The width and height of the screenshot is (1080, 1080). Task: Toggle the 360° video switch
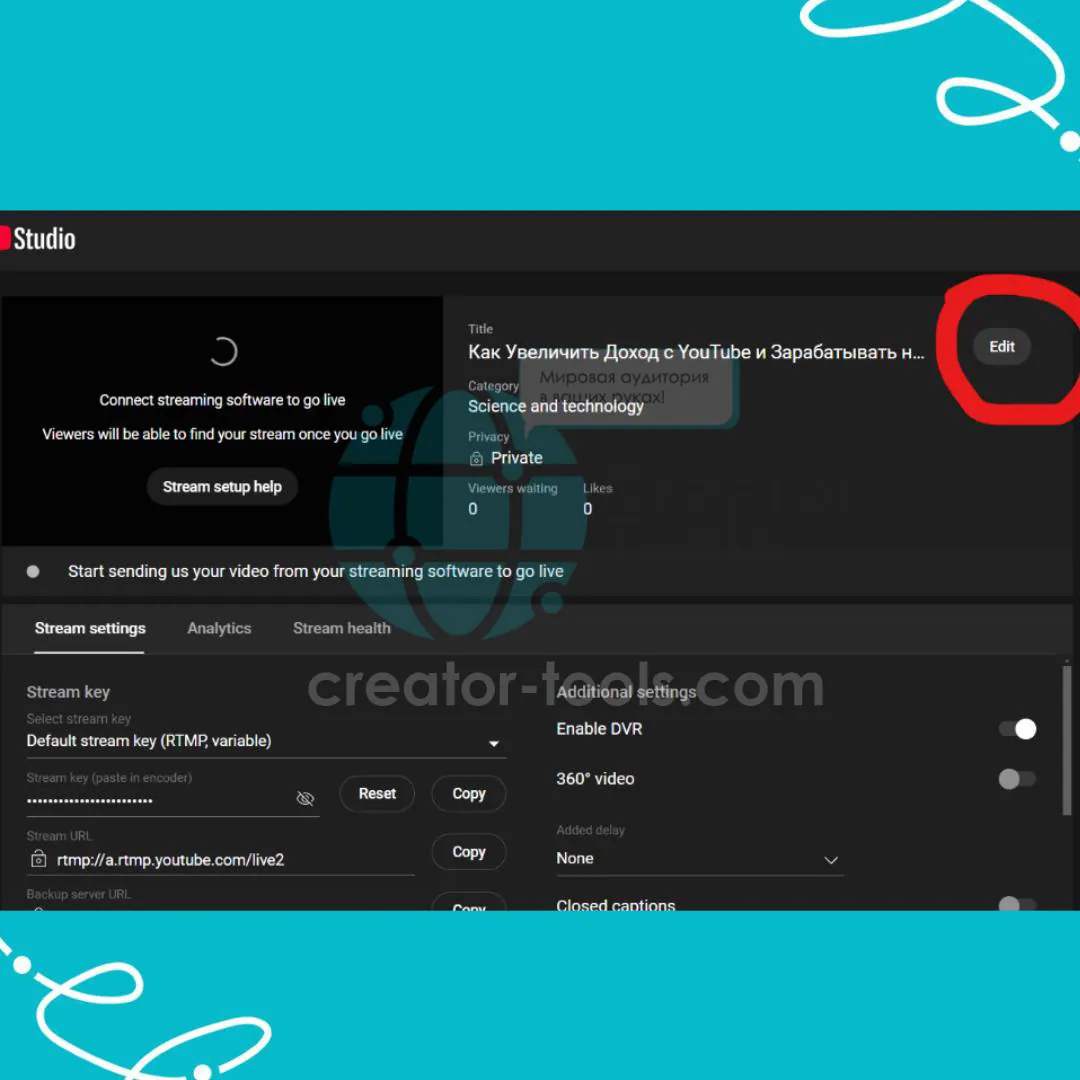(x=1017, y=779)
